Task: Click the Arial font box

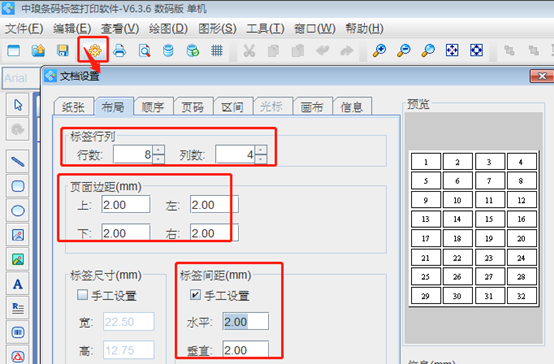Action: pyautogui.click(x=20, y=78)
